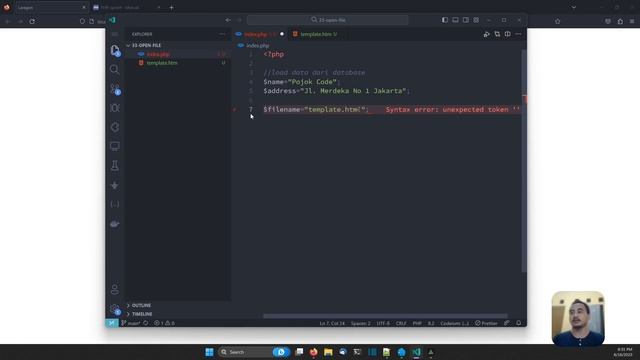This screenshot has height=360, width=640.
Task: Open Explorer panel more actions ellipsis
Action: click(x=222, y=34)
